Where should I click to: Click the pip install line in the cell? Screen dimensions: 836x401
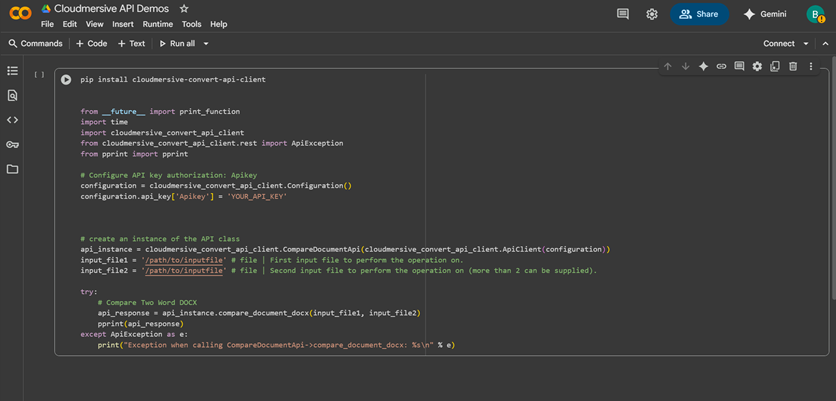(173, 79)
